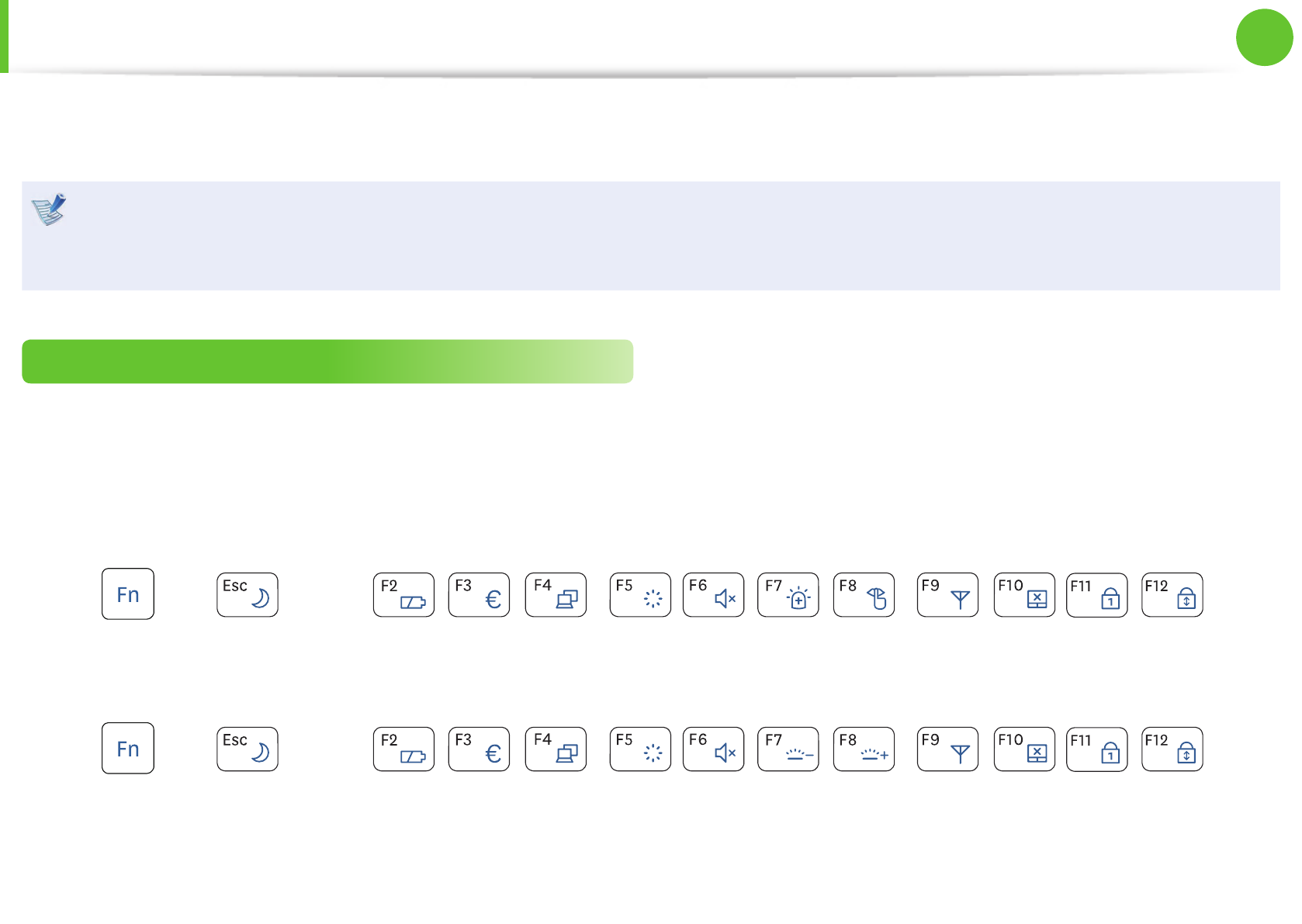The image size is (1302, 924).
Task: Click the F3 euro key in the upper row
Action: click(479, 595)
